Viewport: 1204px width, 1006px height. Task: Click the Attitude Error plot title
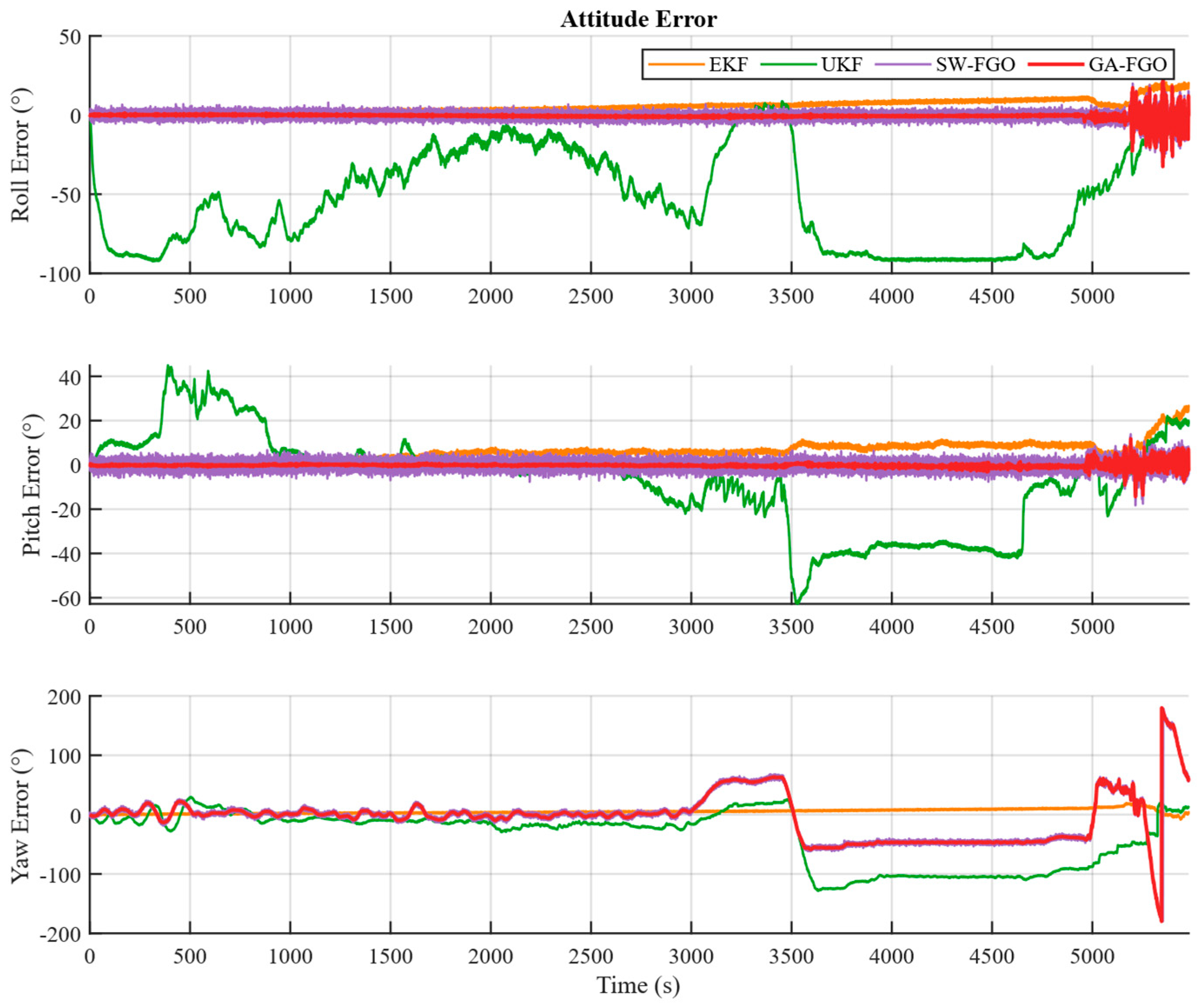[639, 20]
